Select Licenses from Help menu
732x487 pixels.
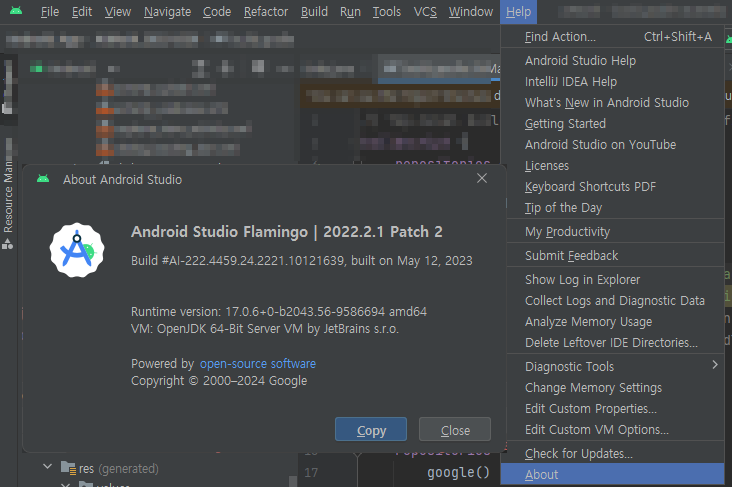612,166
